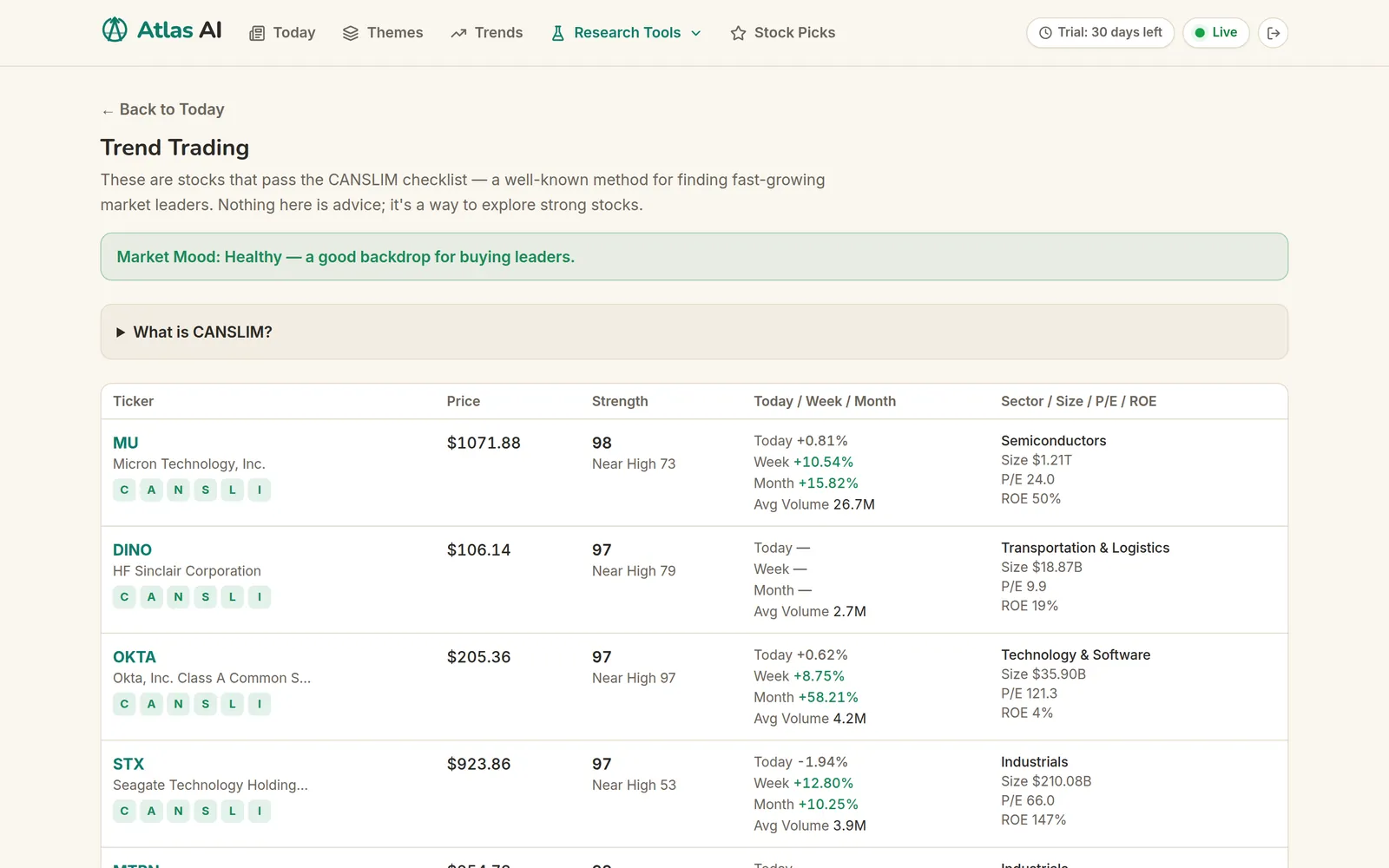Click the L badge in the DINO row
This screenshot has width=1389, height=868.
(x=232, y=596)
